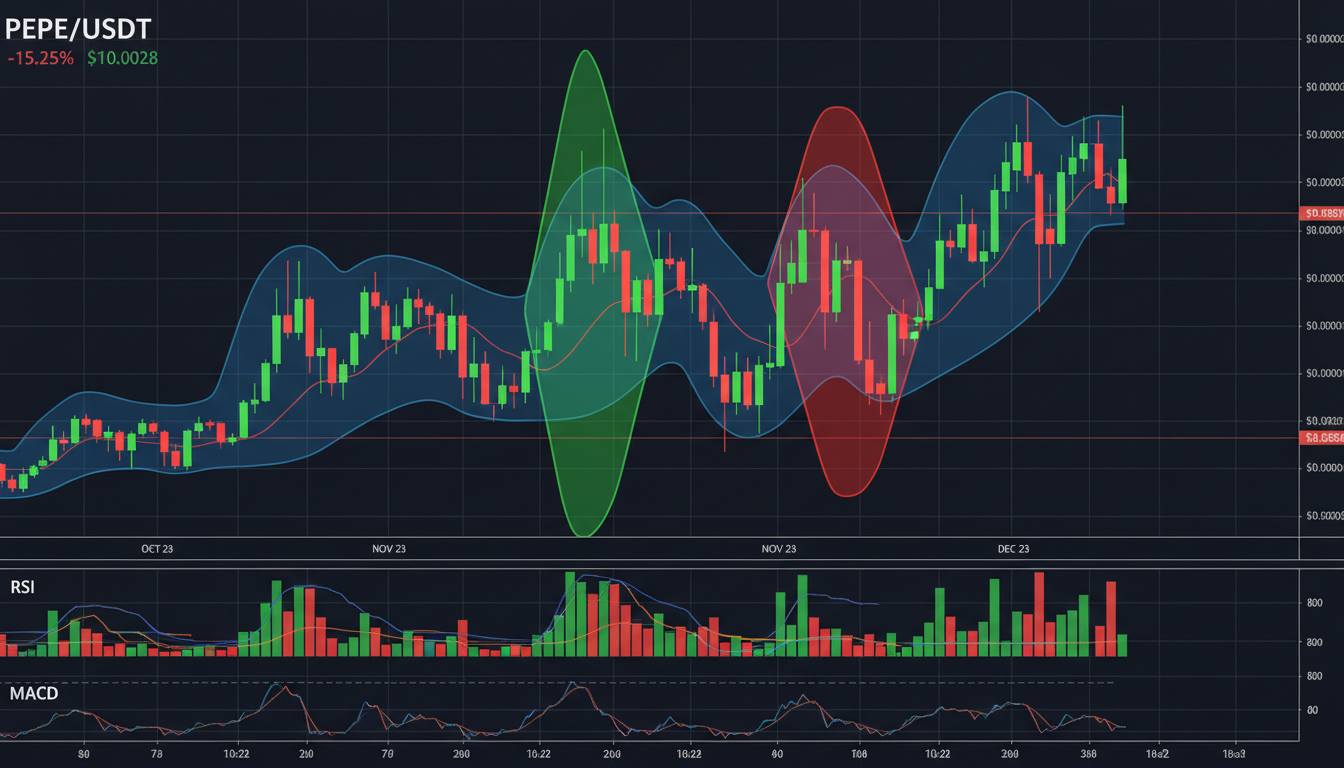Click the MACD indicator label
The image size is (1344, 768).
[x=34, y=693]
